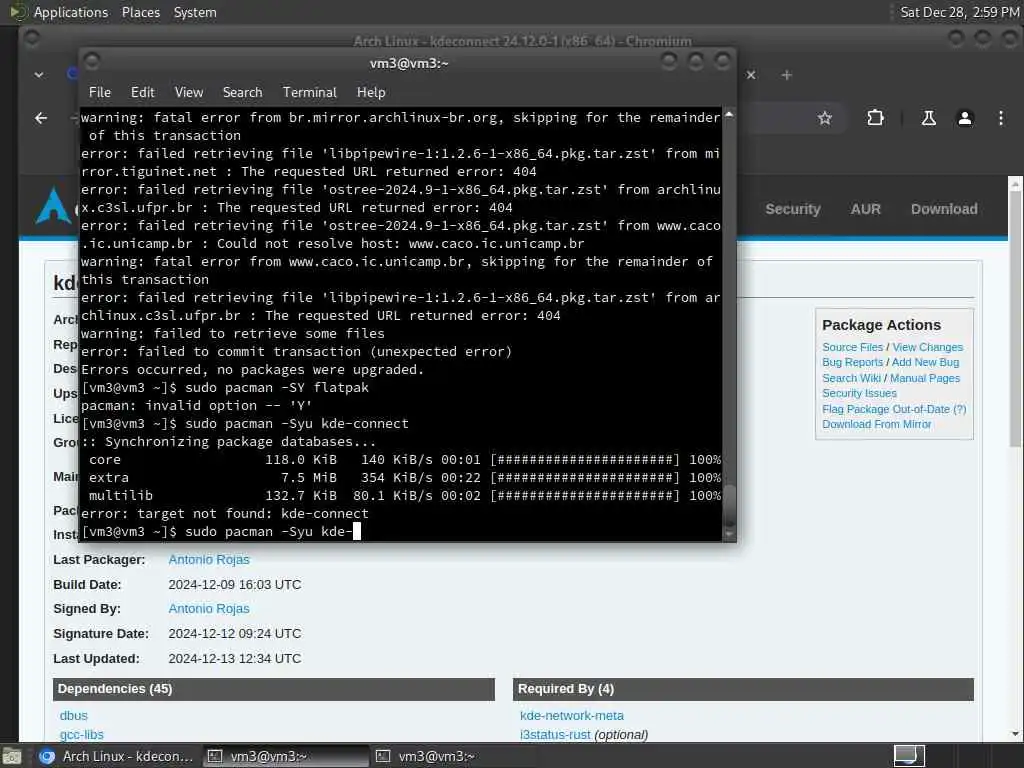Click the Package Actions heading
The height and width of the screenshot is (768, 1024).
tap(881, 325)
